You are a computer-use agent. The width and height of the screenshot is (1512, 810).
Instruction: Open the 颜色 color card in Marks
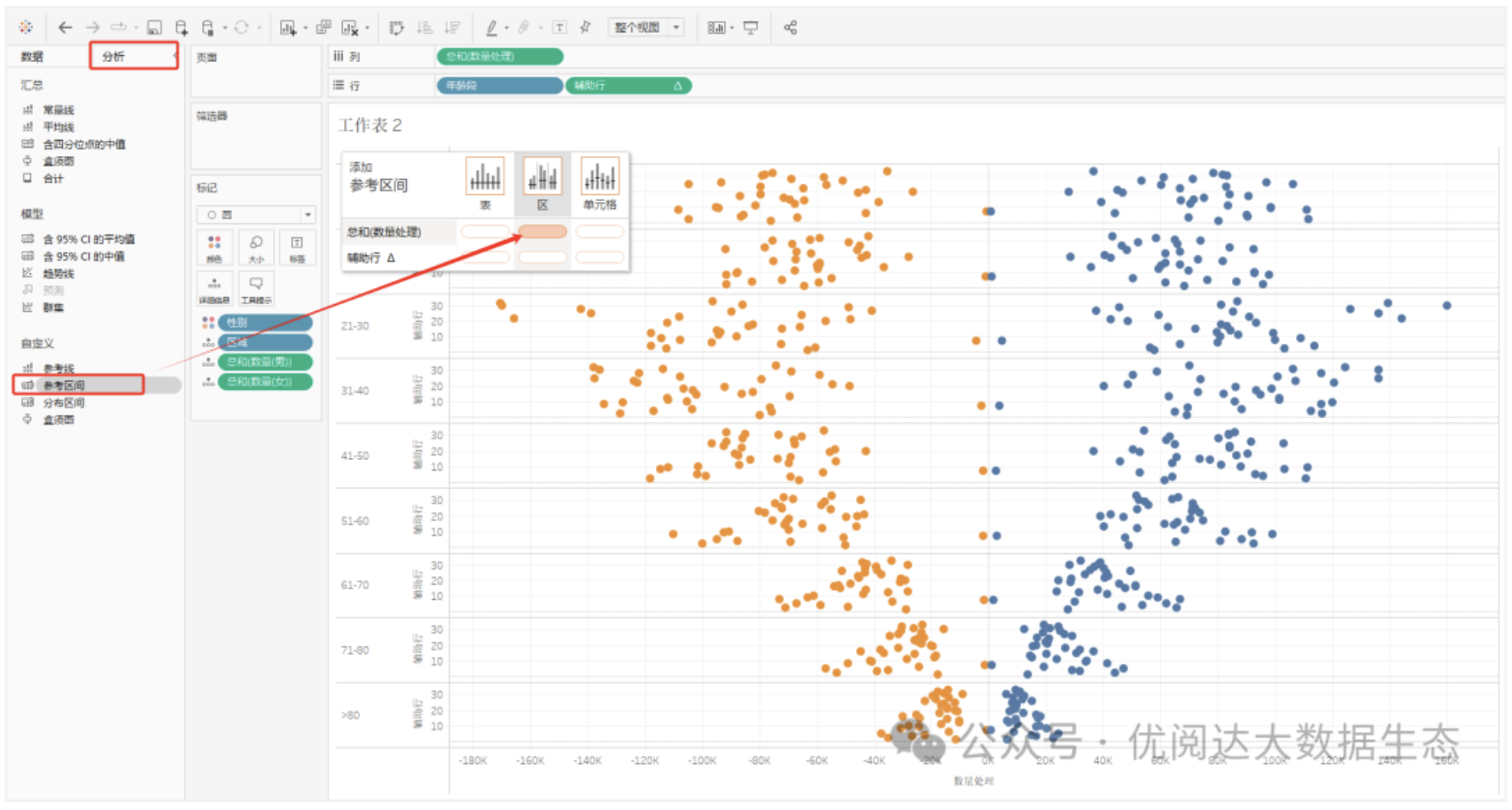(214, 247)
